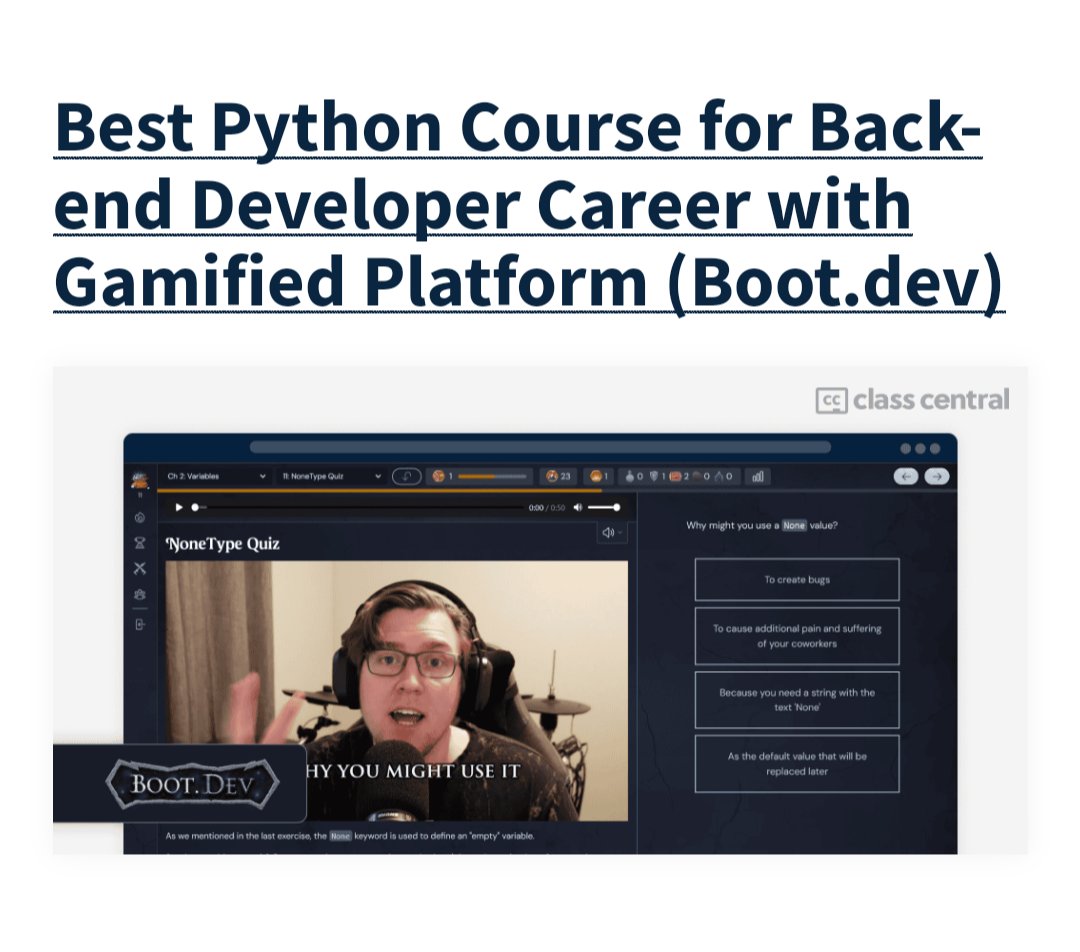The height and width of the screenshot is (952, 1080).
Task: Open the 11: NoneType Quiz lesson dropdown
Action: tap(331, 476)
